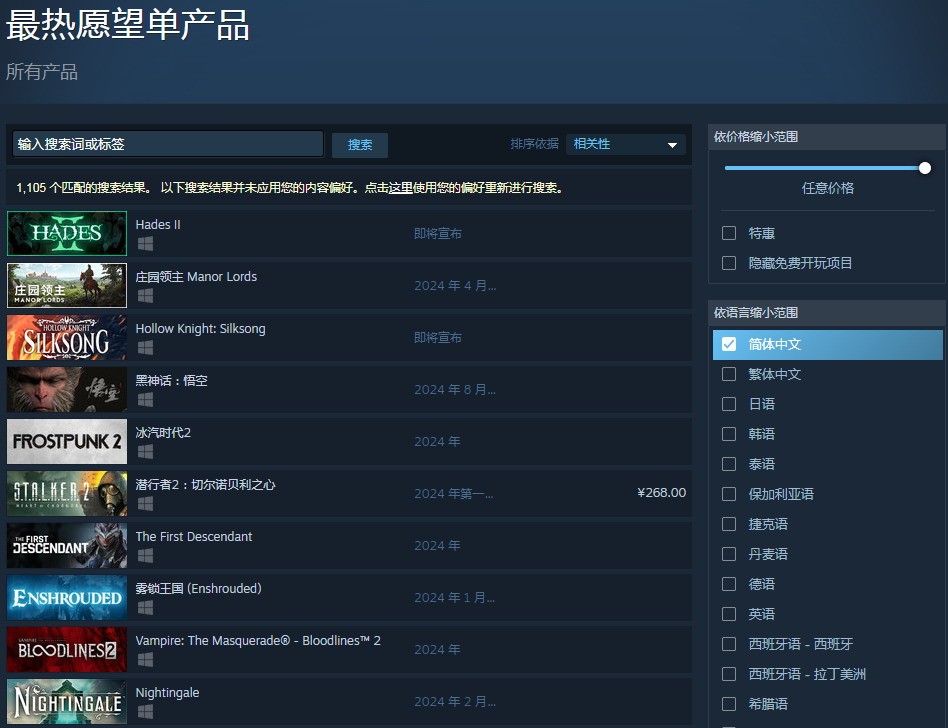
Task: Open the Hollow Knight: Silksong thumbnail
Action: click(x=67, y=338)
